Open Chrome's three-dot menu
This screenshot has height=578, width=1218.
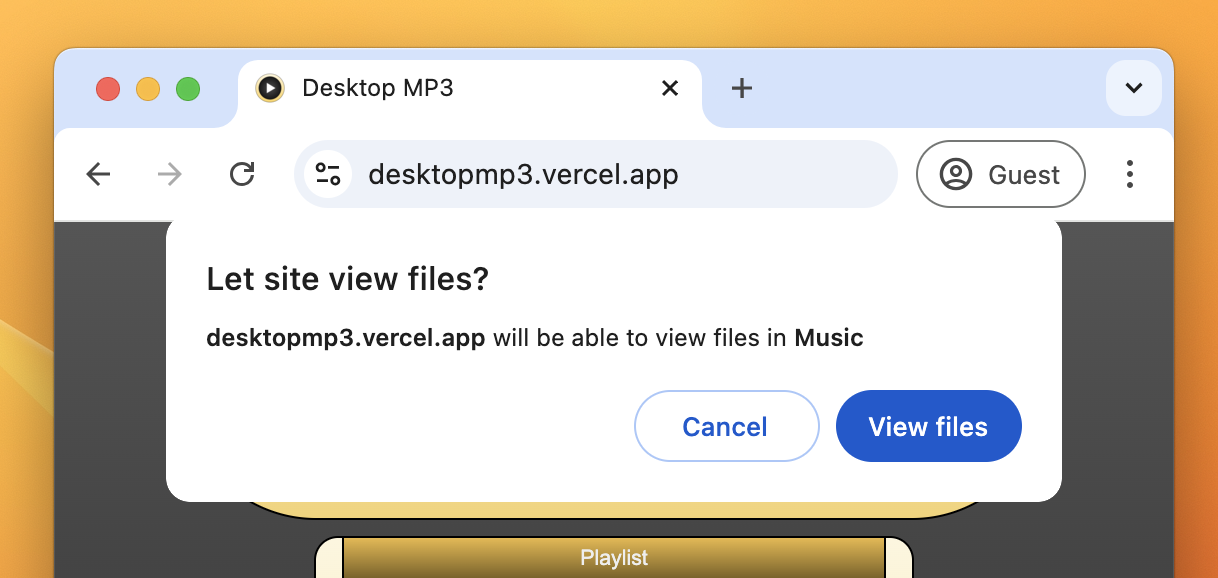1129,174
